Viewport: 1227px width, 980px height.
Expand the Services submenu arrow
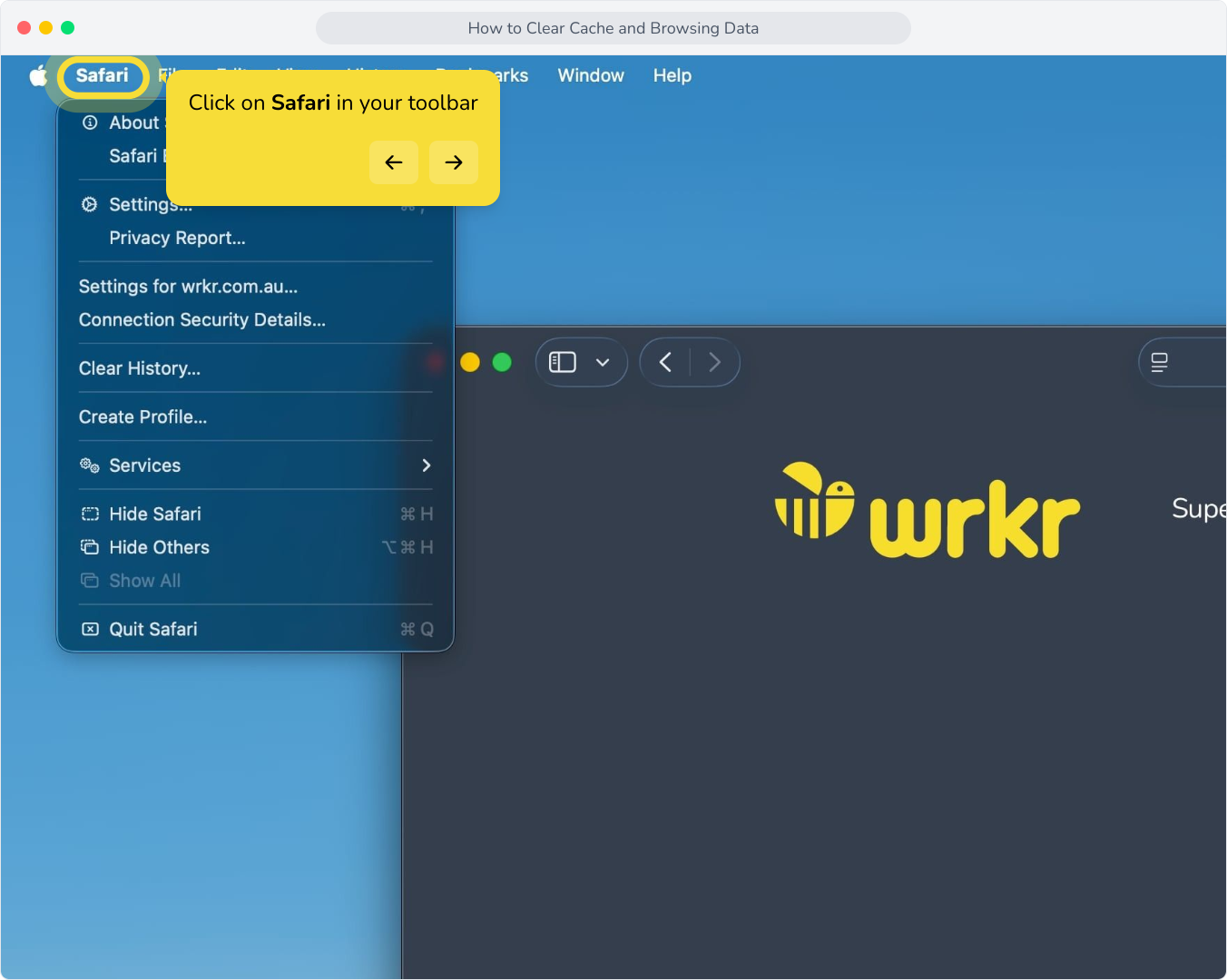(x=427, y=465)
